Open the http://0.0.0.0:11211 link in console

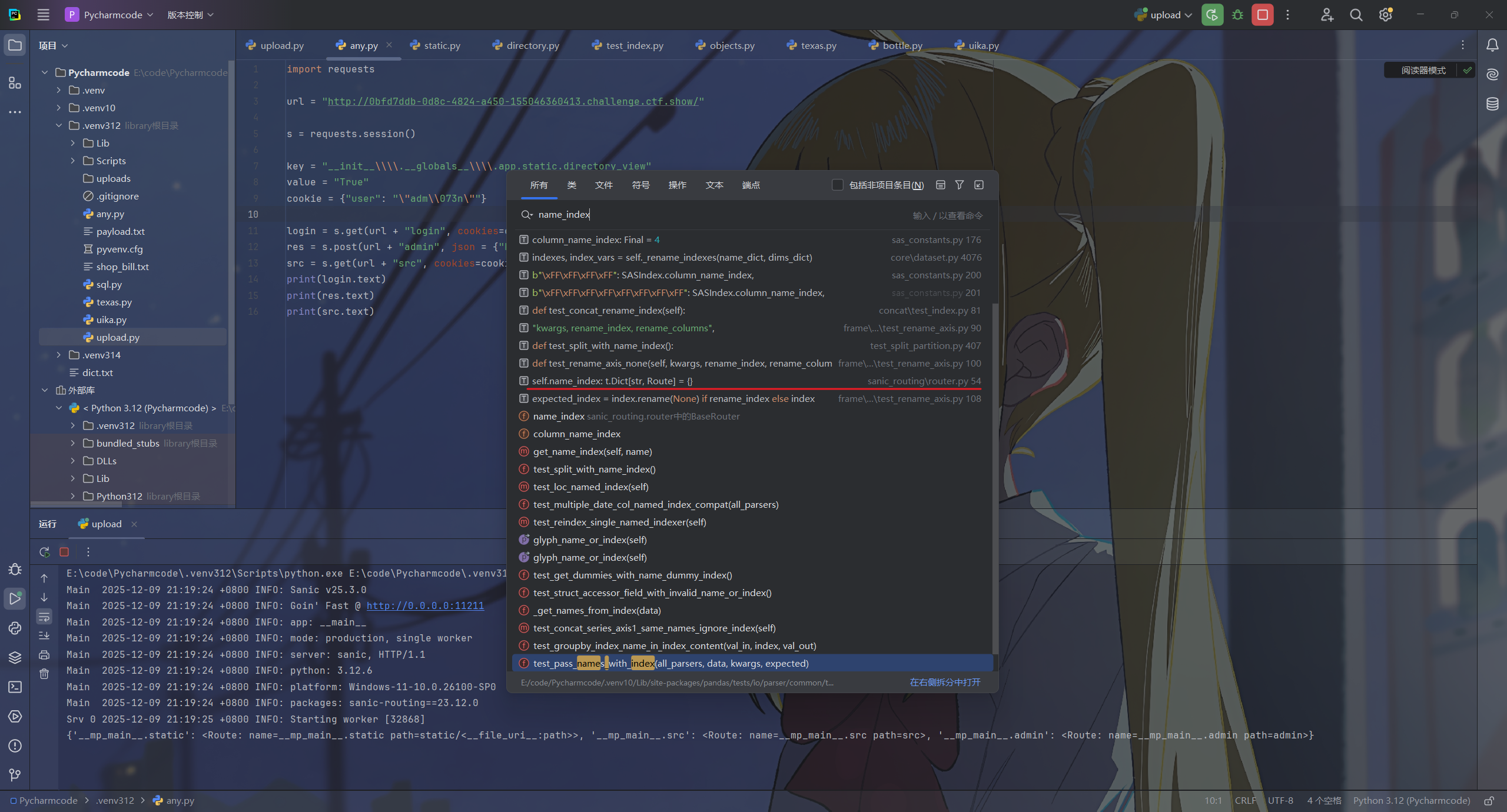425,605
